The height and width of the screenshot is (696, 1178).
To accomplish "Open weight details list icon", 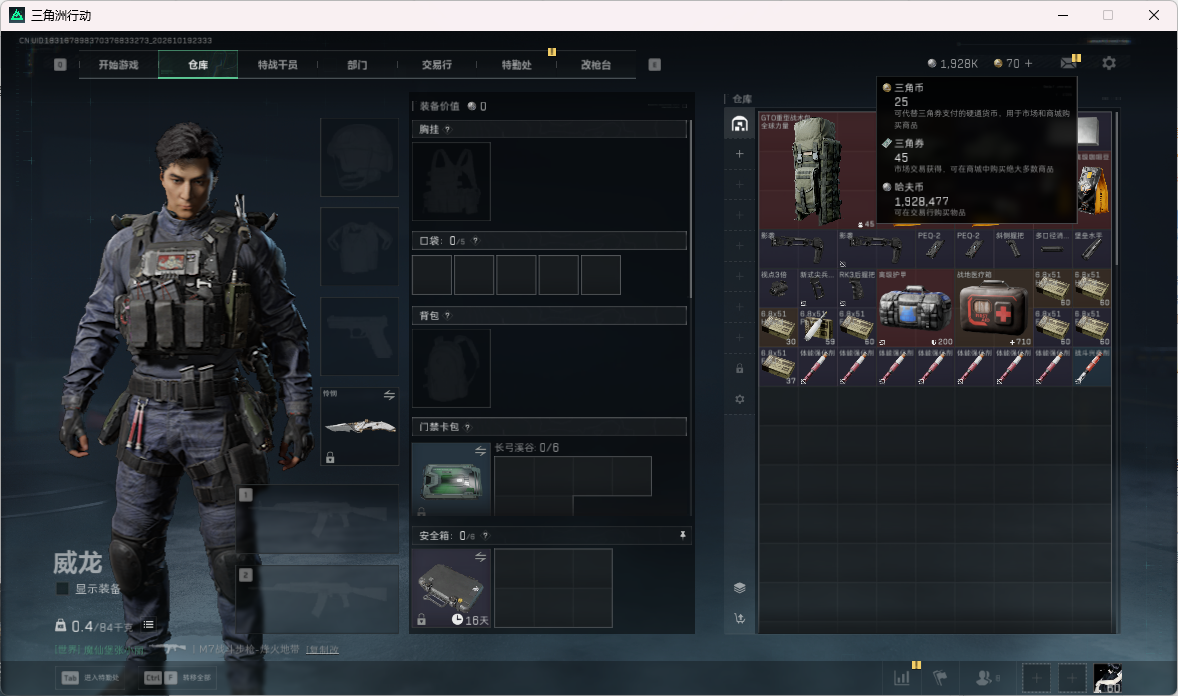I will (149, 625).
